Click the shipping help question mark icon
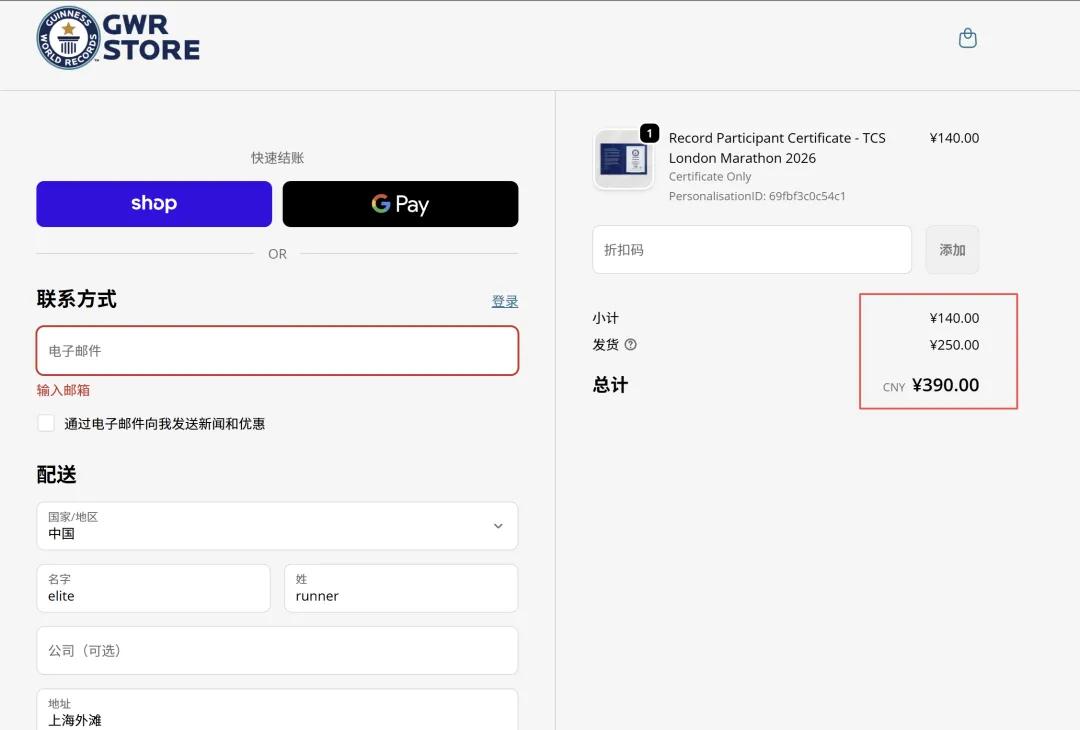 pyautogui.click(x=630, y=344)
